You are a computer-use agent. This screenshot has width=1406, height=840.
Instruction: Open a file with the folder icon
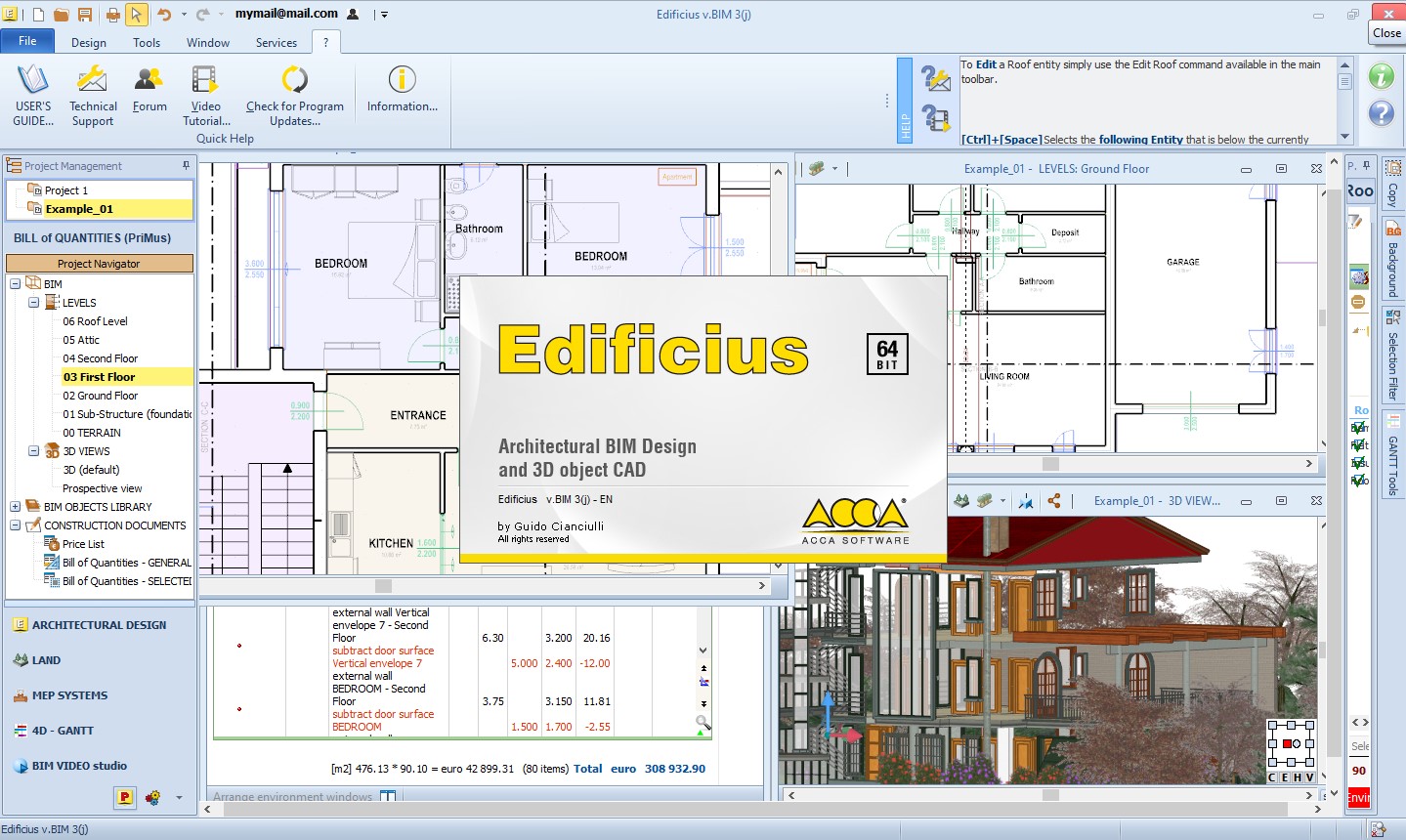point(61,14)
